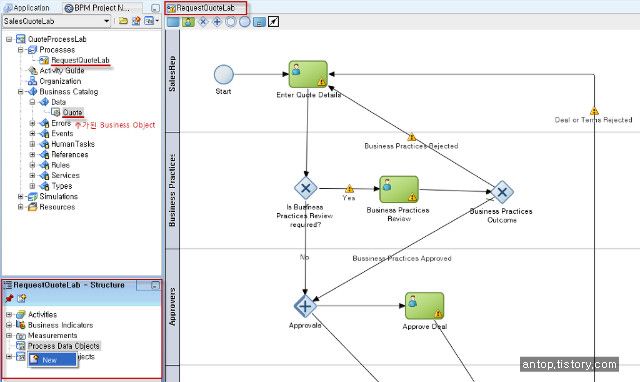The width and height of the screenshot is (640, 382).
Task: Select the Activity Guide item
Action: point(62,71)
